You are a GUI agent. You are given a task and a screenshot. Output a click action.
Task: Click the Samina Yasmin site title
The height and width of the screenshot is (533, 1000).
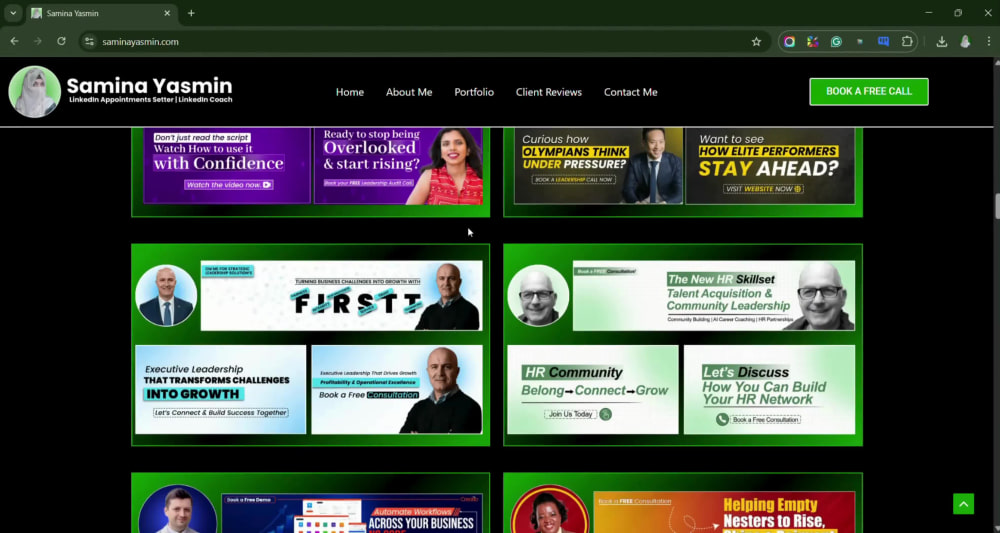click(x=149, y=85)
